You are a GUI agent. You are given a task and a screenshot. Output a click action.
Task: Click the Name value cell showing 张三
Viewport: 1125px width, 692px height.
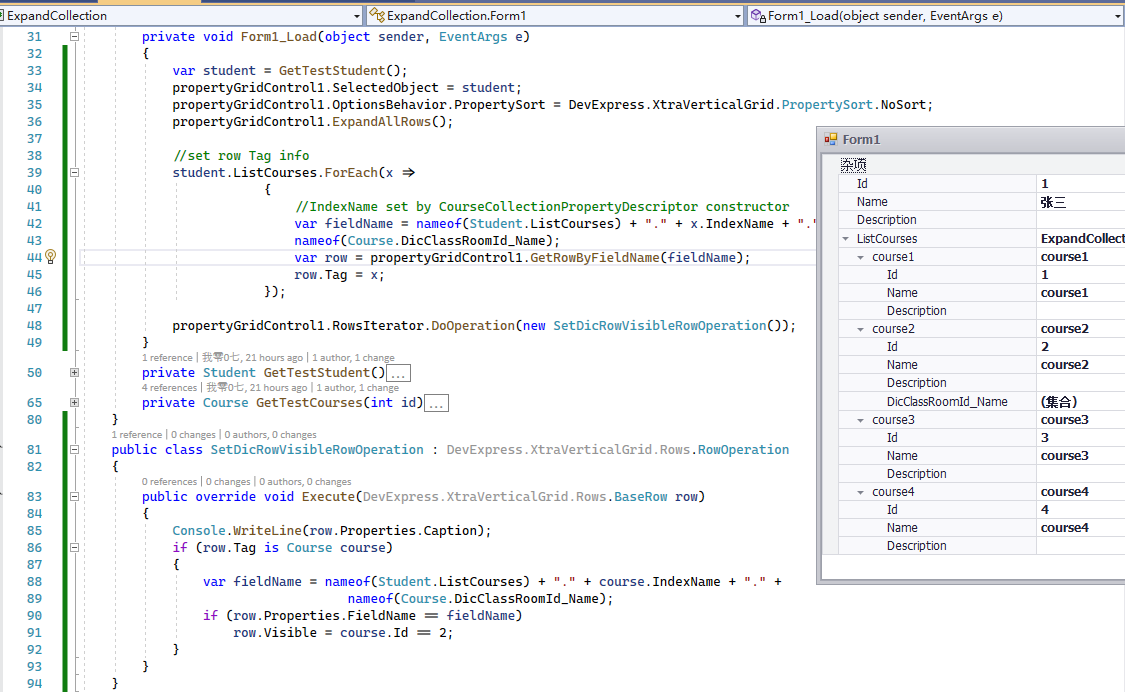[x=1054, y=202]
